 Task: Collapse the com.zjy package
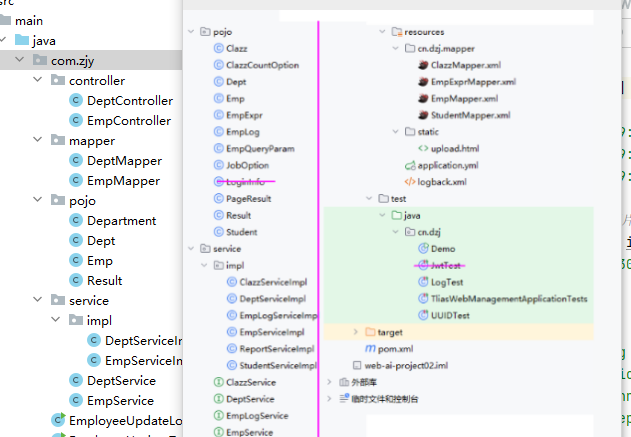(22, 61)
